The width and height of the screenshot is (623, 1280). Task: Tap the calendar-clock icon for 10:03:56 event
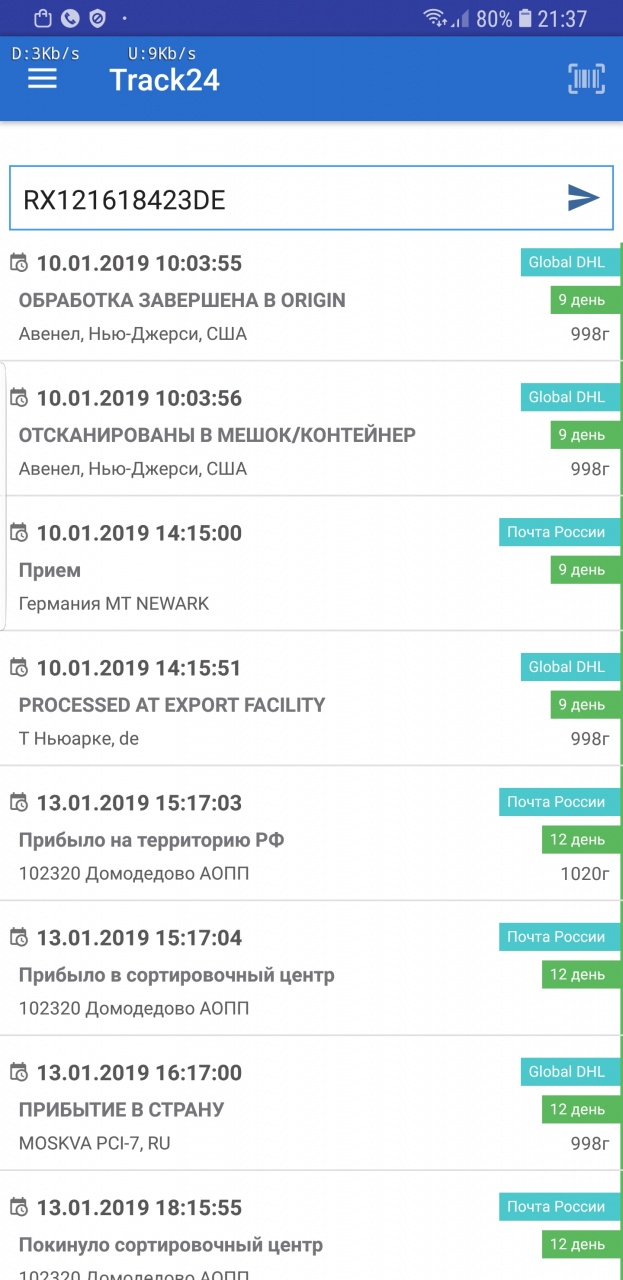click(x=19, y=398)
